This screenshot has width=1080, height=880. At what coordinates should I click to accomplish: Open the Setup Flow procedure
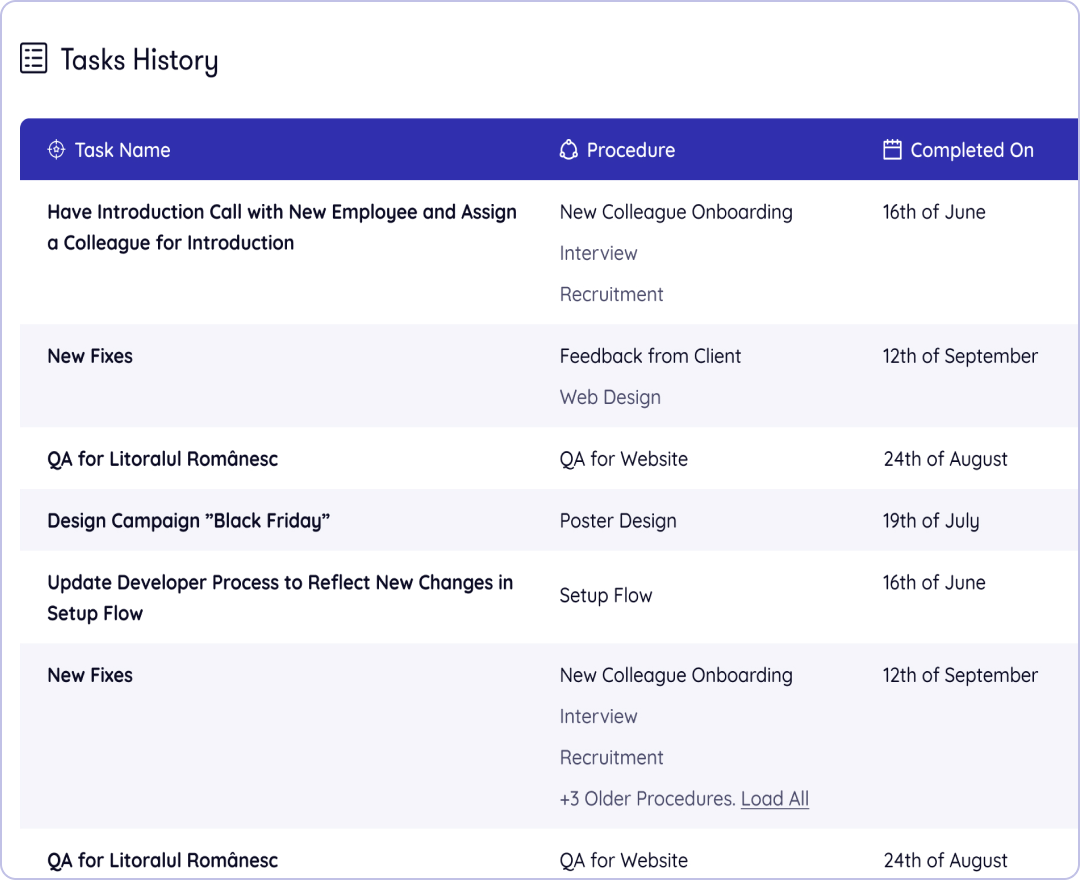tap(605, 596)
